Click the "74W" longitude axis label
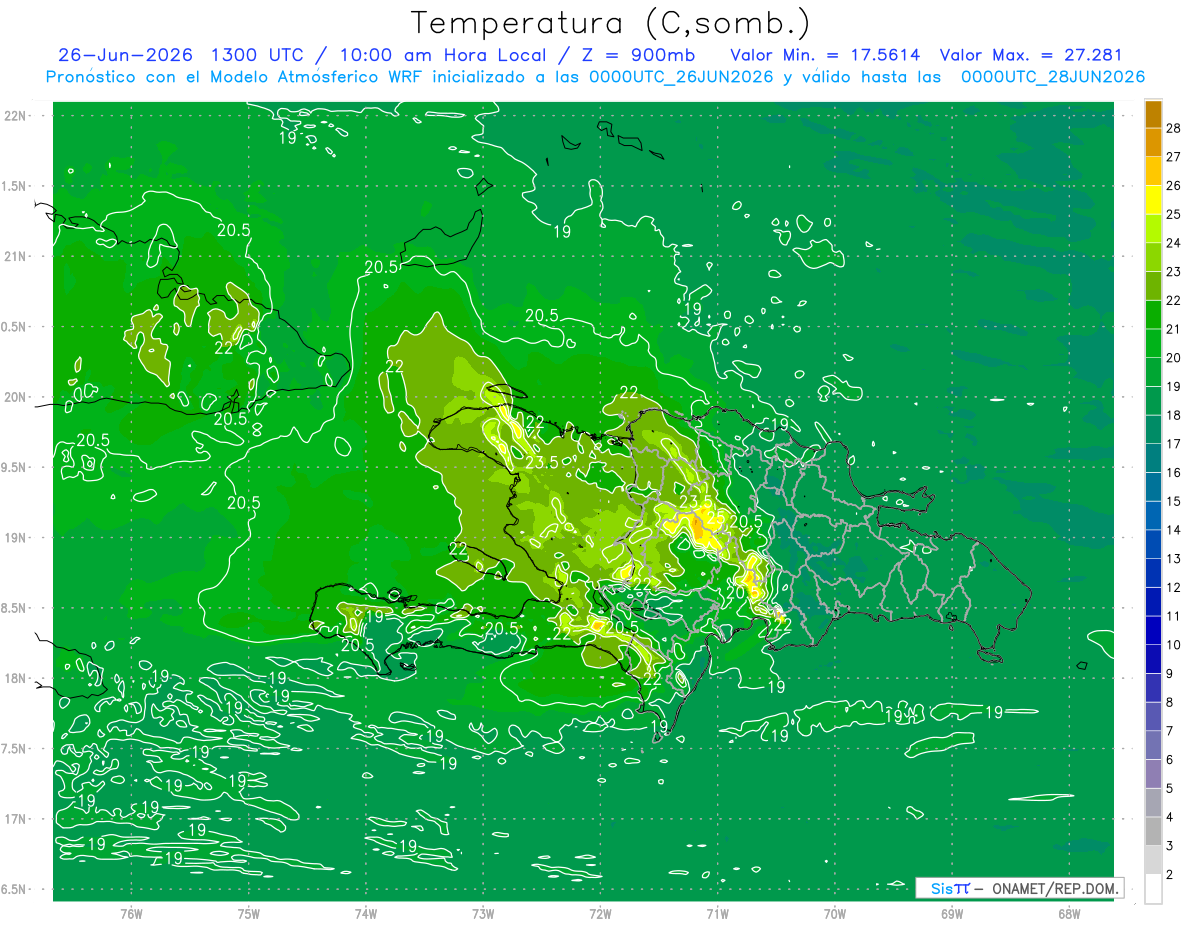Viewport: 1200px width, 927px height. coord(366,913)
